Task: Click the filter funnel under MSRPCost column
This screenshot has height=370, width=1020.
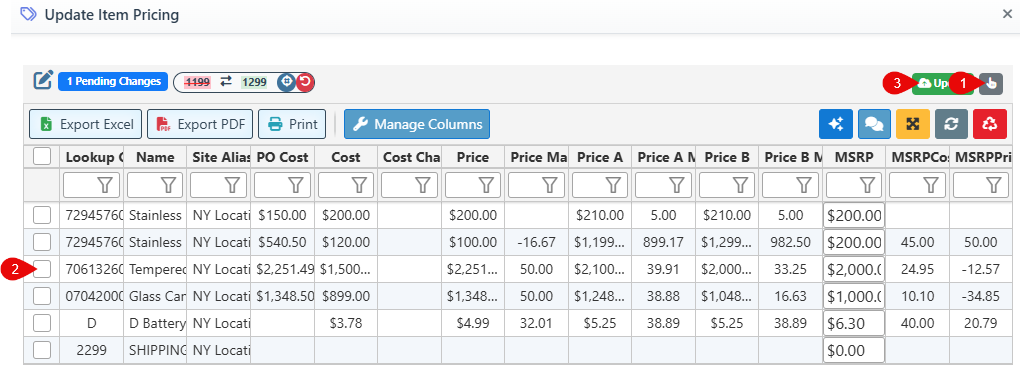Action: [931, 186]
